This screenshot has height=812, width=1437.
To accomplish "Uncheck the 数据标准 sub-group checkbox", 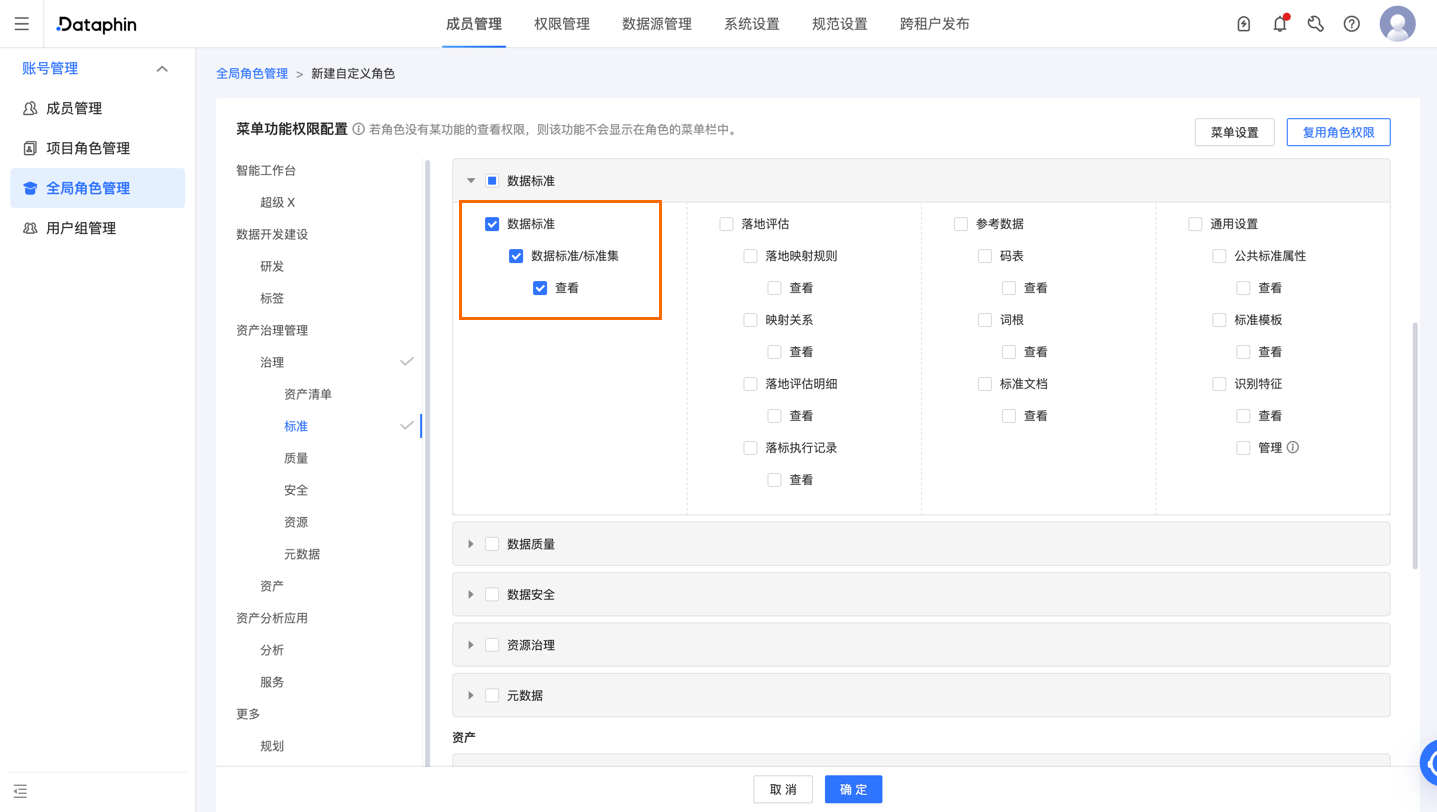I will (x=492, y=224).
